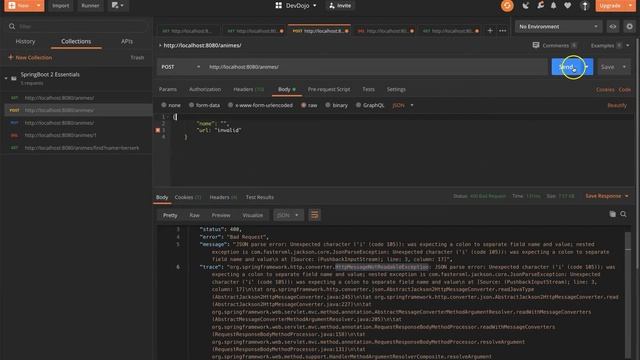Click the Cookies link
640x360 pixels.
pos(605,89)
